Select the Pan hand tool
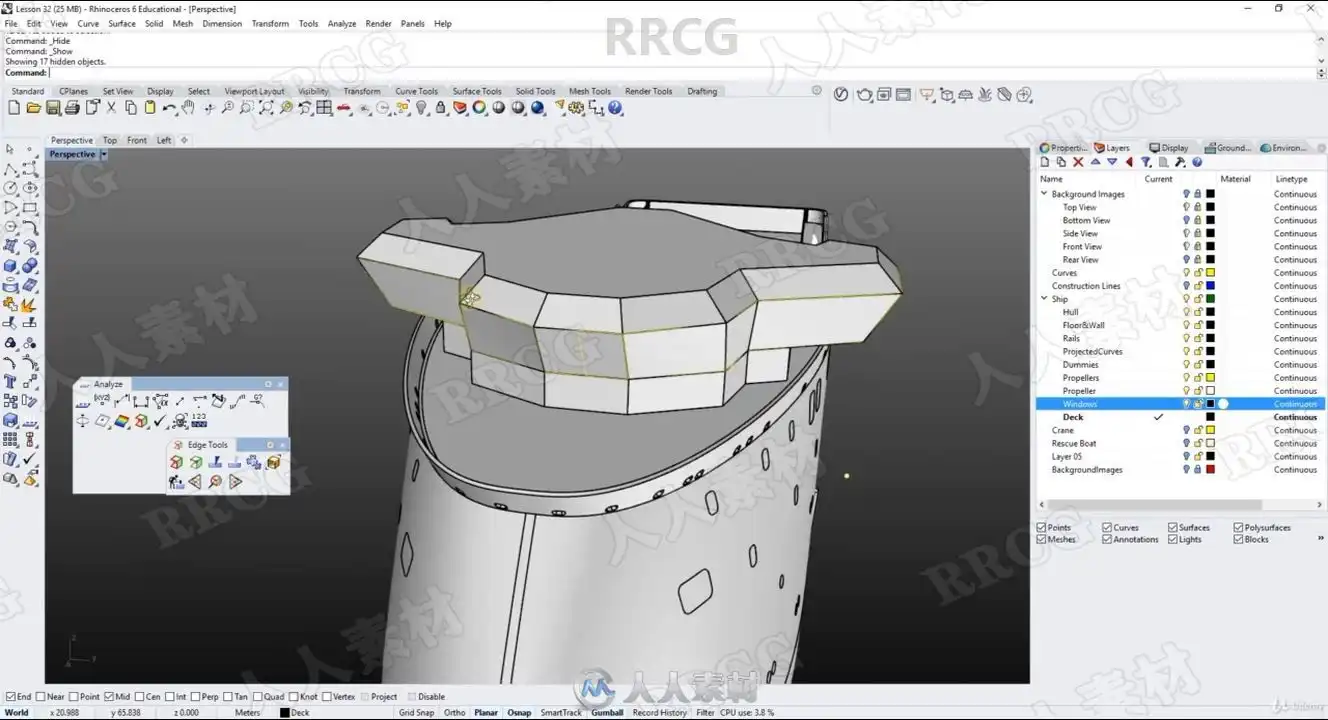The height and width of the screenshot is (720, 1328). point(188,107)
